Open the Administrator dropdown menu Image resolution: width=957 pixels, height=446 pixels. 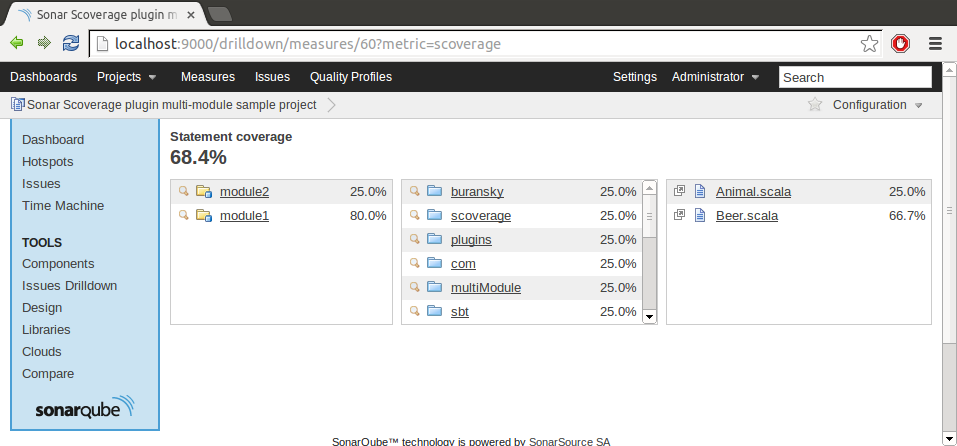point(715,77)
